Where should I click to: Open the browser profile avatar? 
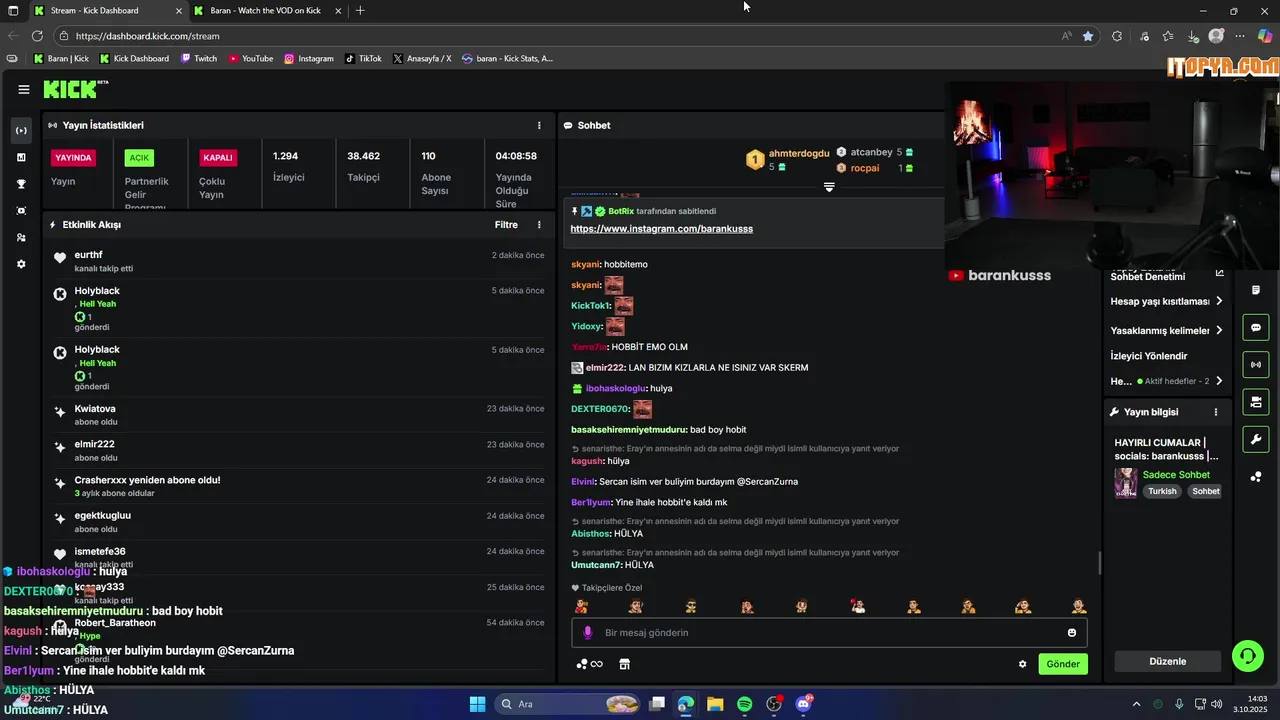[1216, 36]
